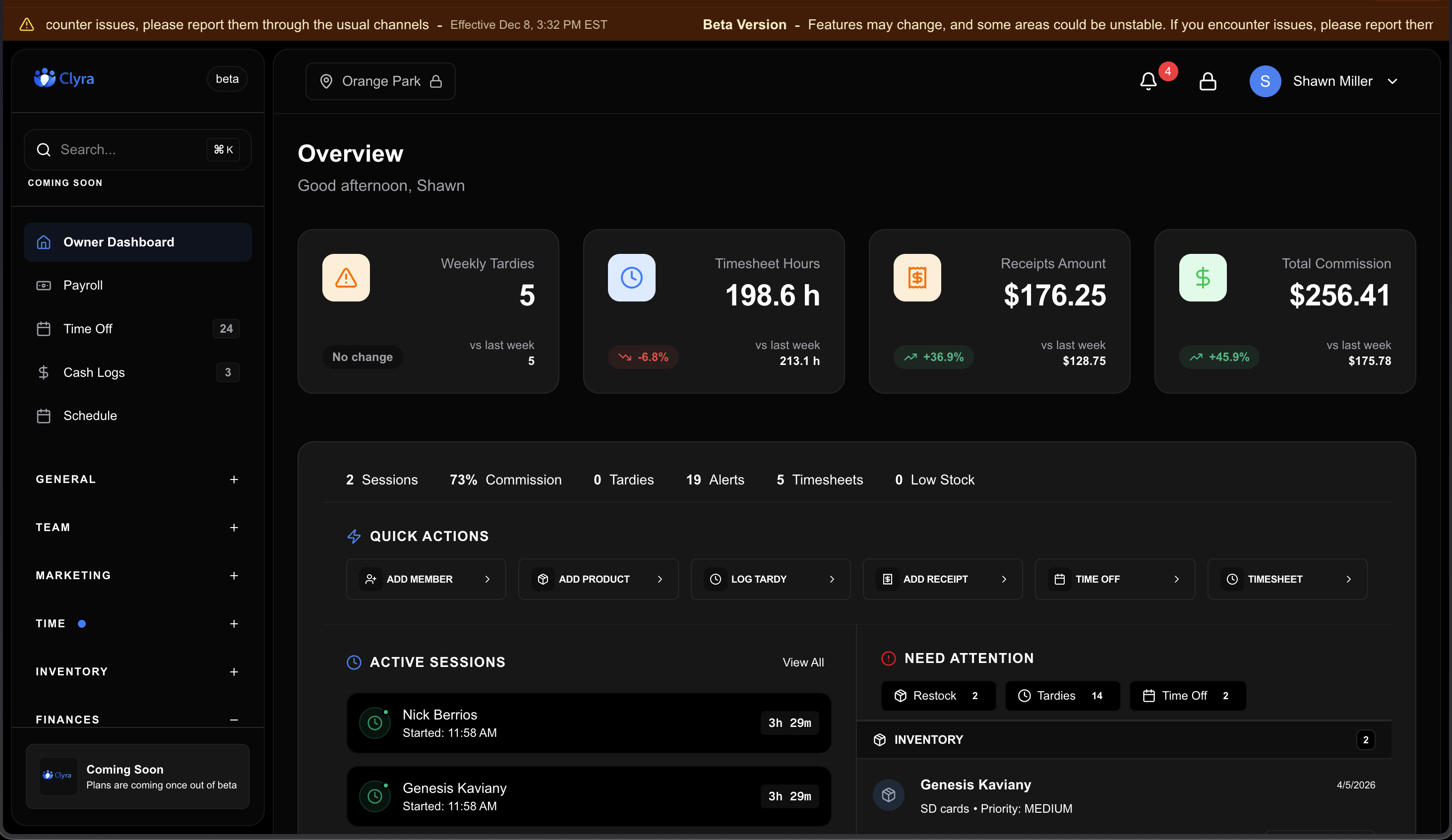The height and width of the screenshot is (840, 1452).
Task: Expand the GENERAL sidebar section
Action: click(x=234, y=480)
